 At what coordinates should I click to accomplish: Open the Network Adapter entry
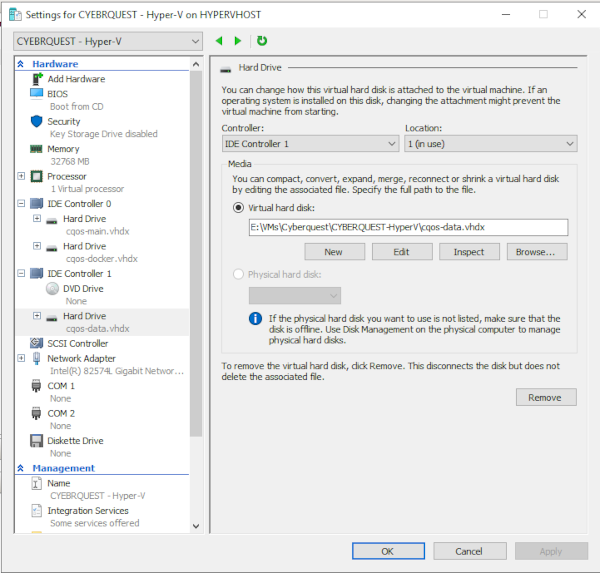click(x=81, y=358)
